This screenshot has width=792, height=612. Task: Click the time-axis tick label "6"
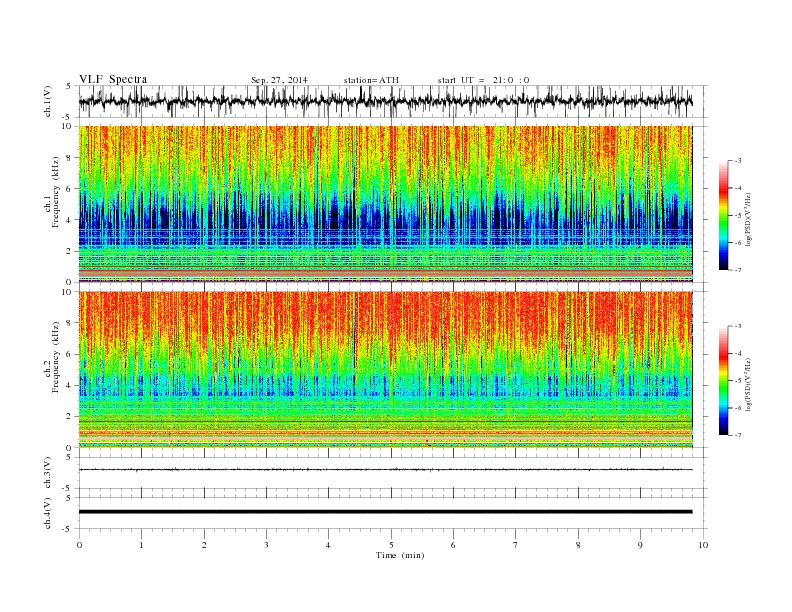pyautogui.click(x=454, y=545)
